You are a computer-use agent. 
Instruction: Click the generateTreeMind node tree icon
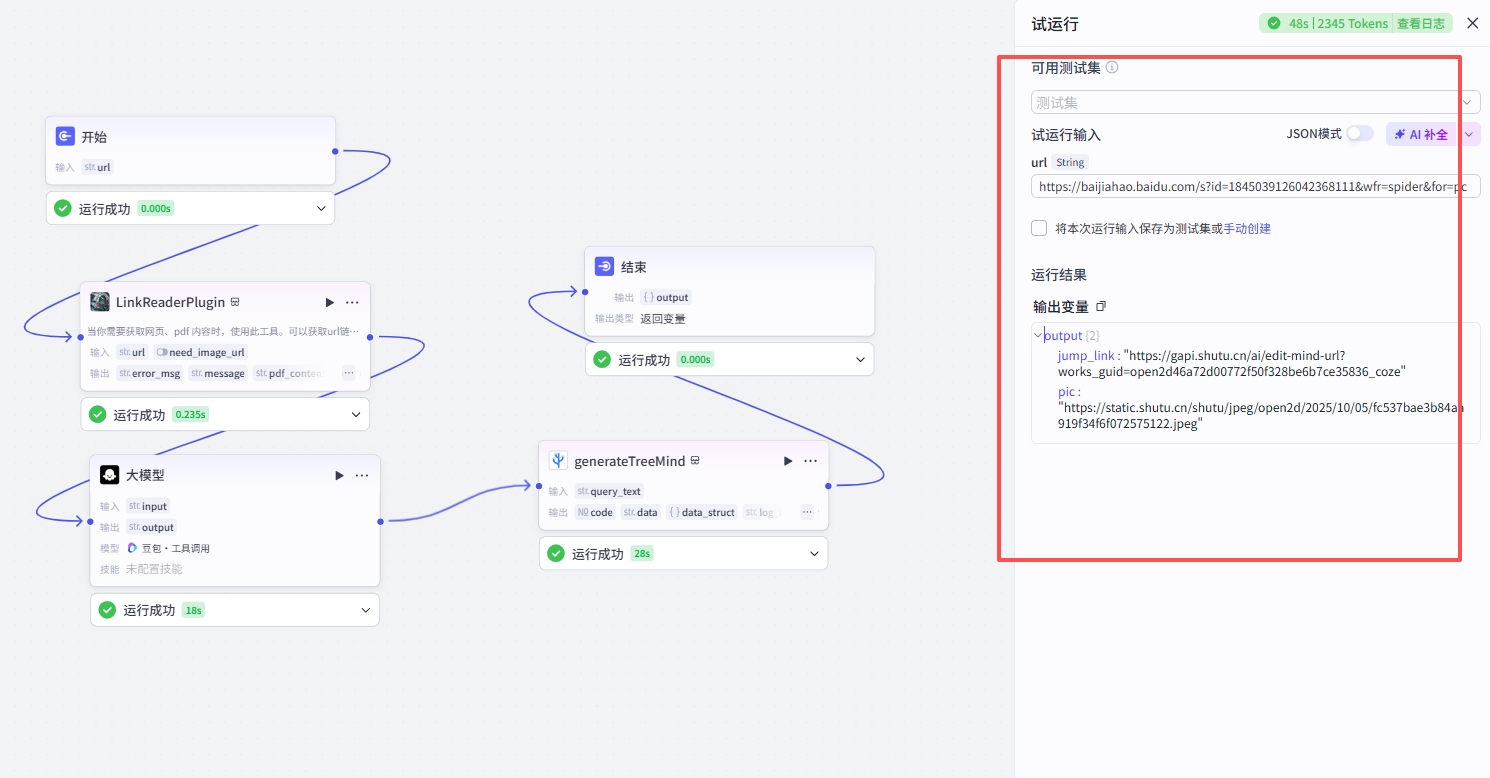(558, 461)
